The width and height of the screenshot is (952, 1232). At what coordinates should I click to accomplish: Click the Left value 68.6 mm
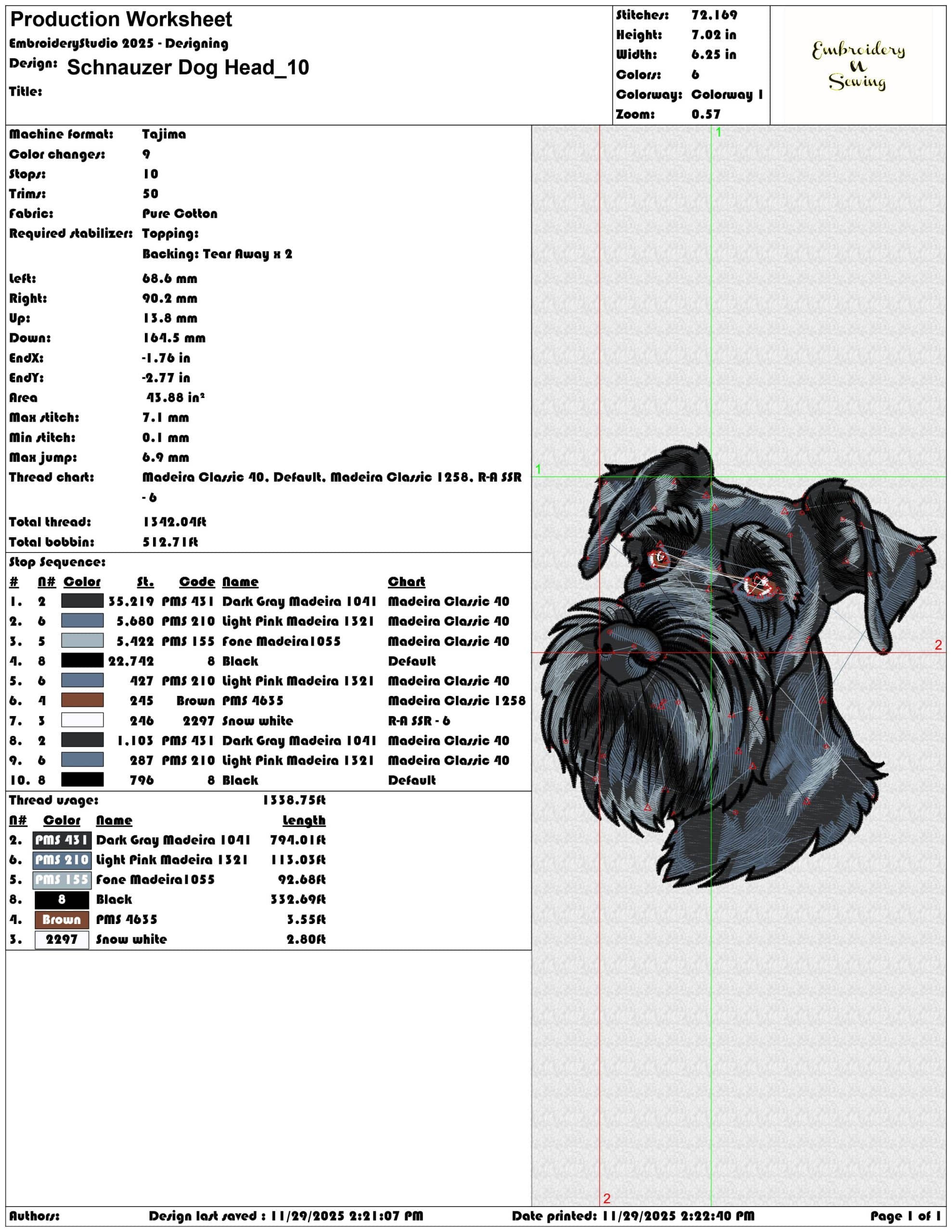(170, 279)
